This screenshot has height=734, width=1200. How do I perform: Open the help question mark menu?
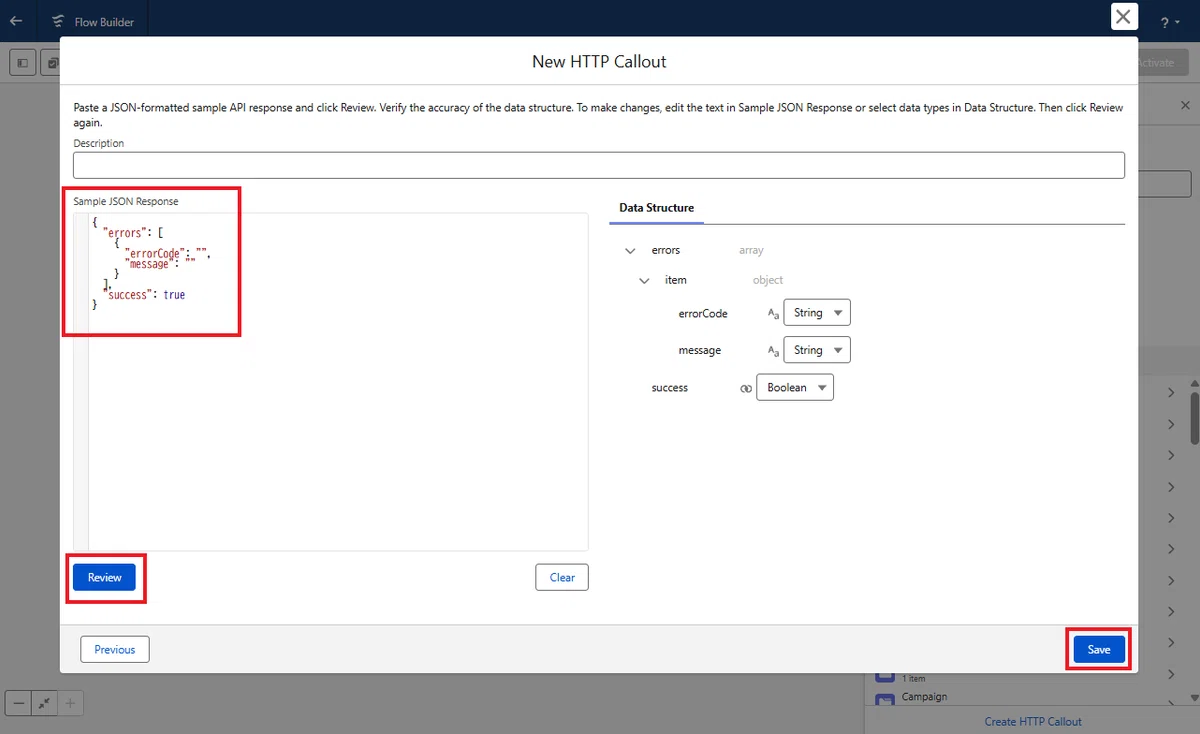pyautogui.click(x=1169, y=22)
